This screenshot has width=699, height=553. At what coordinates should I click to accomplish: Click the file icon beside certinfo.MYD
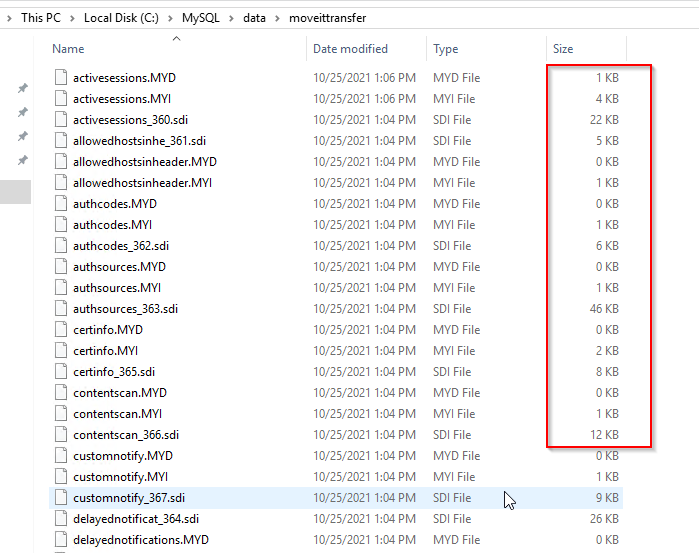click(61, 329)
